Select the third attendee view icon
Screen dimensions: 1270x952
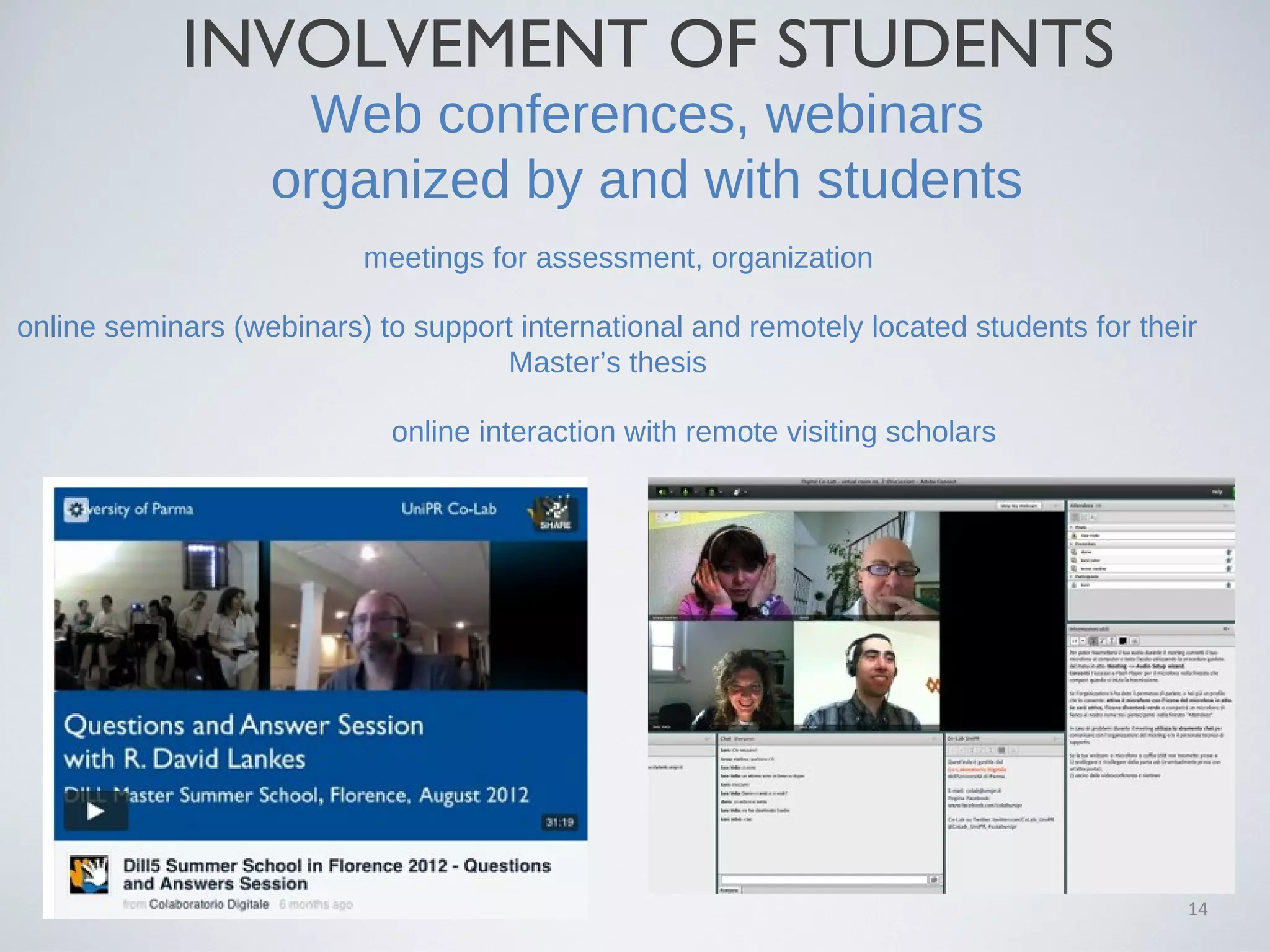tap(1093, 517)
